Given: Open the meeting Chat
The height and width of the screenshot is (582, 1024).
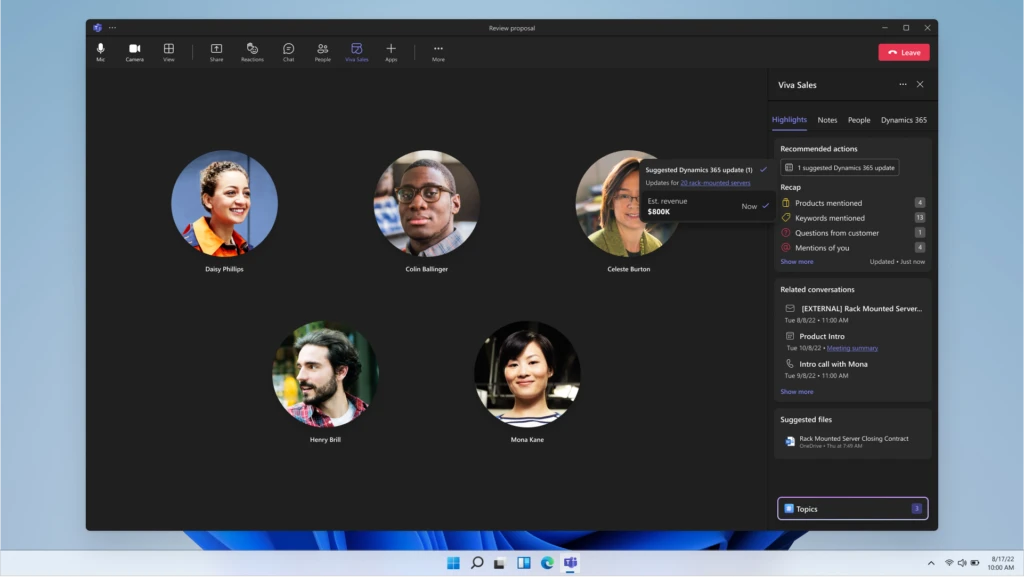Looking at the screenshot, I should point(288,49).
